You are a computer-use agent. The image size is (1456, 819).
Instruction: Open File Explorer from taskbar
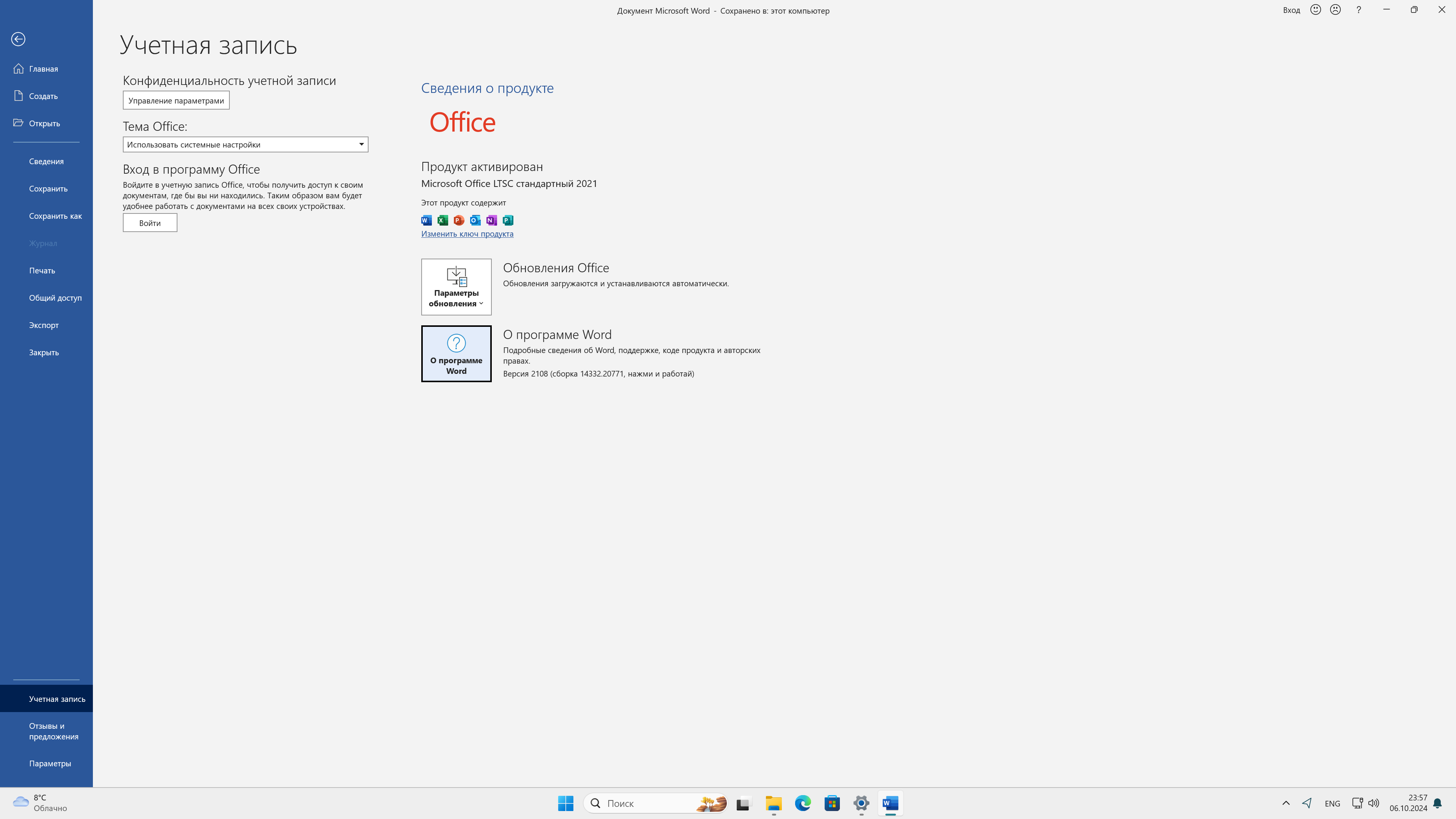point(774,803)
